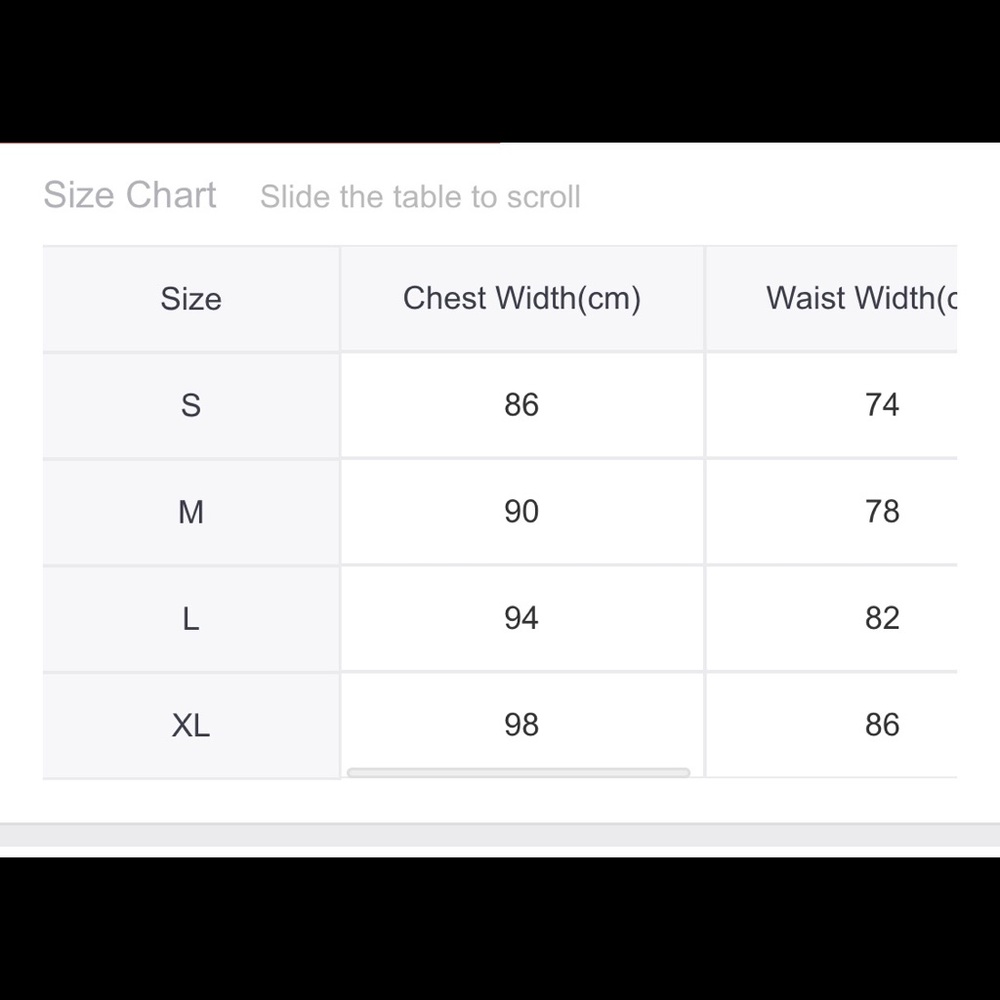Click waist width value 82 for size L
This screenshot has width=1000, height=1000.
(x=882, y=618)
